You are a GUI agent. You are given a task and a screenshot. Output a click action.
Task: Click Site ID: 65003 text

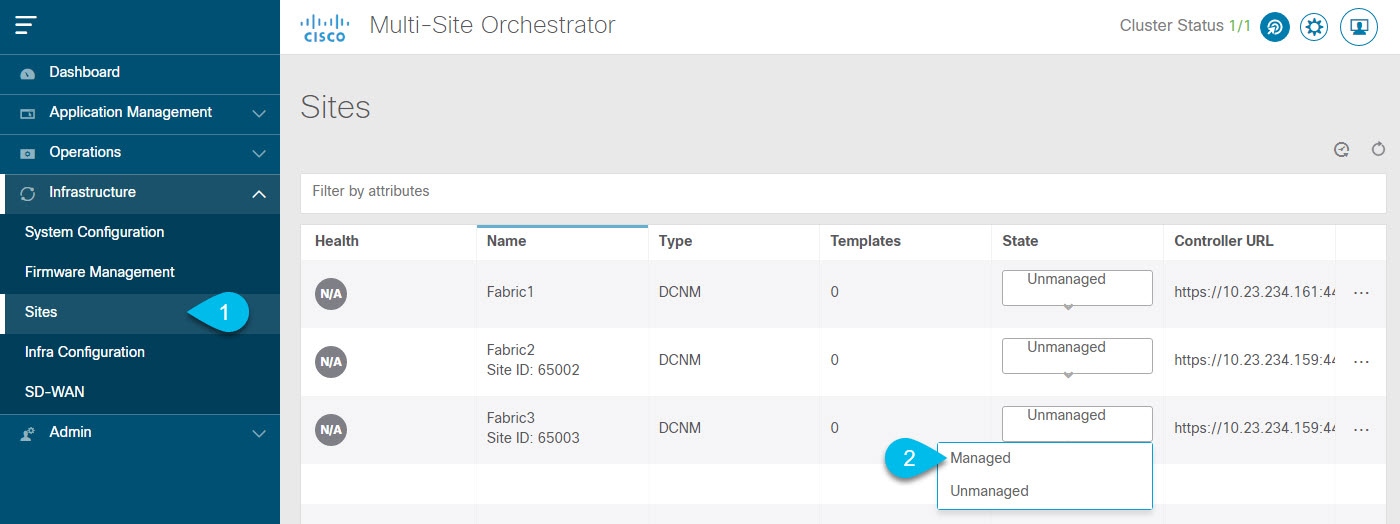[533, 438]
